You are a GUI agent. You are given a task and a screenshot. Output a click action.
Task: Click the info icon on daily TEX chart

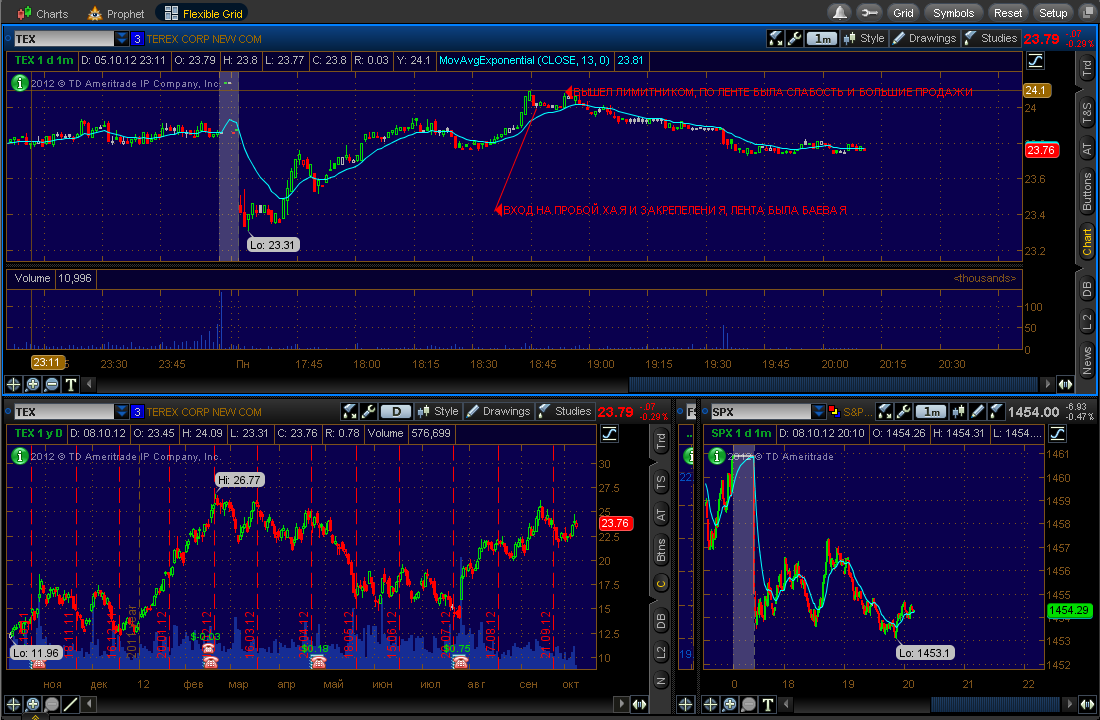click(20, 456)
